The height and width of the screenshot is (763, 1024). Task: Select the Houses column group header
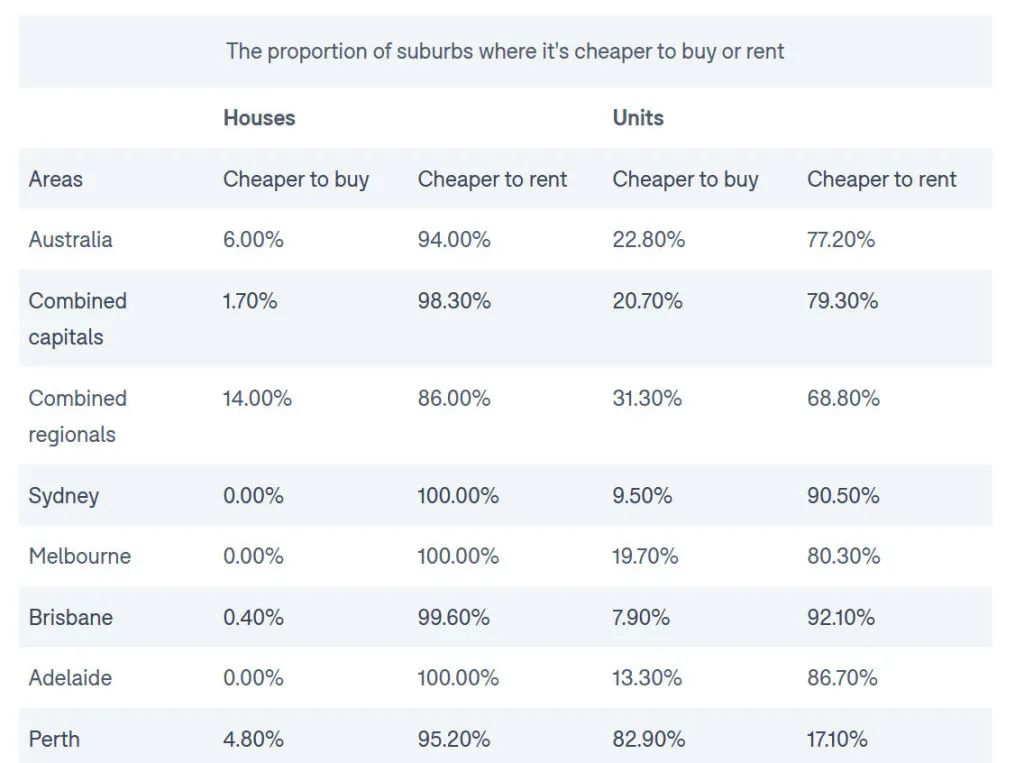point(259,118)
